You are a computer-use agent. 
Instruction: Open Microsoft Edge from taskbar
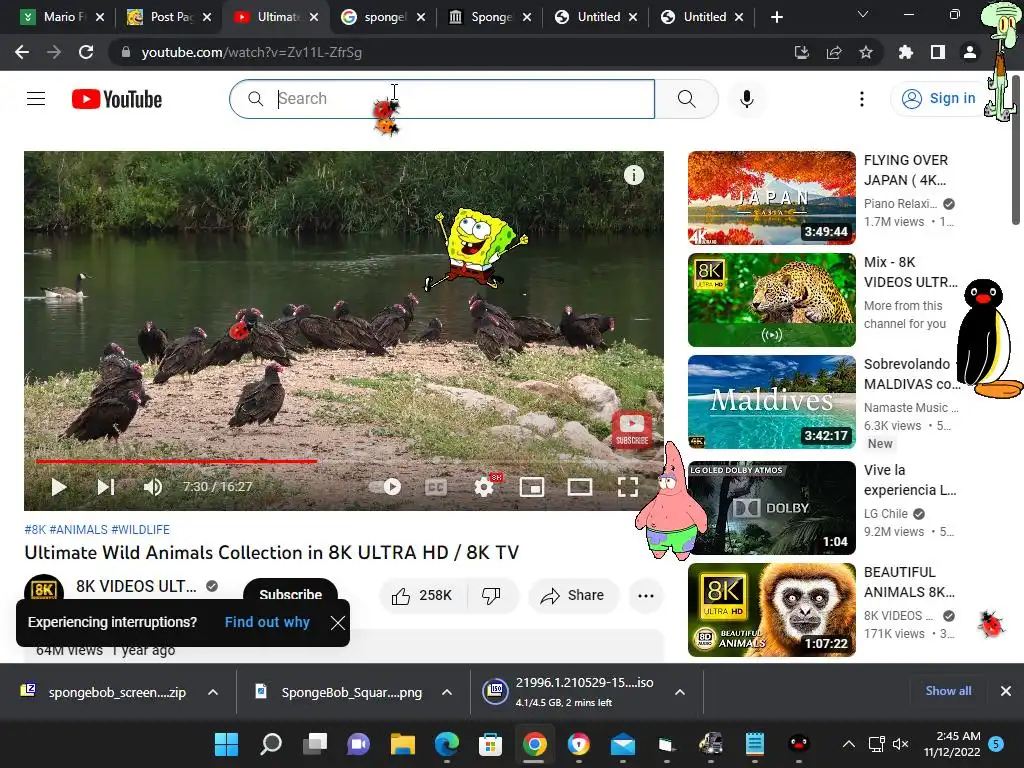(x=447, y=744)
